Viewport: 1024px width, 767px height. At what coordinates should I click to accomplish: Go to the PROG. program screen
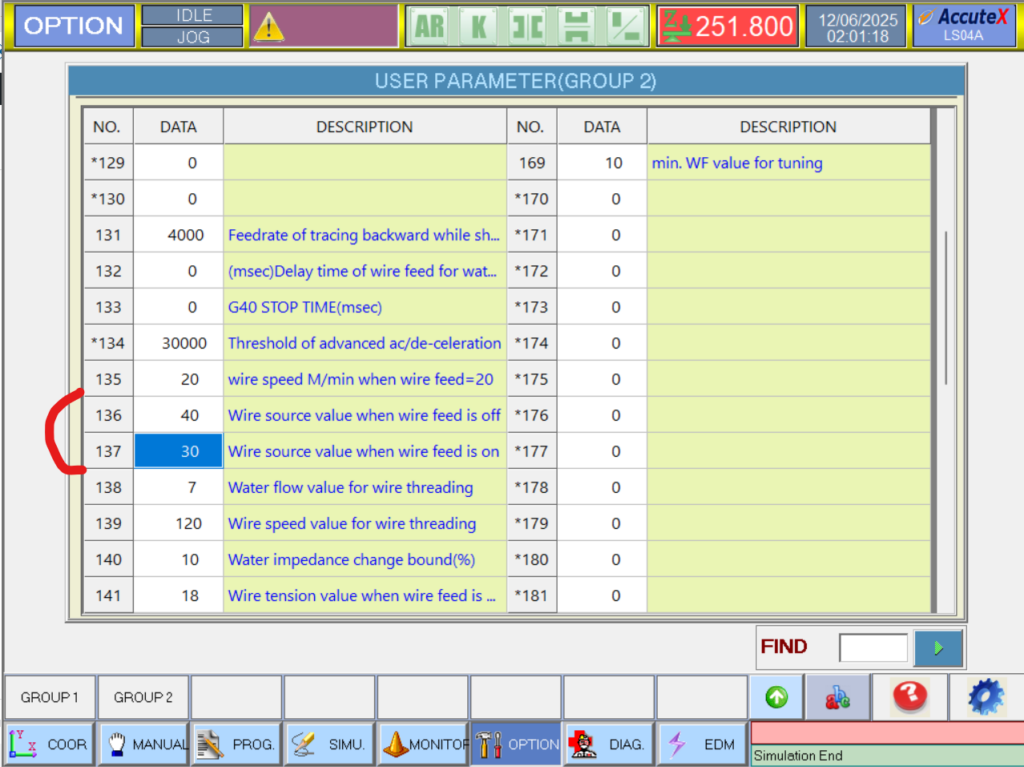click(236, 744)
